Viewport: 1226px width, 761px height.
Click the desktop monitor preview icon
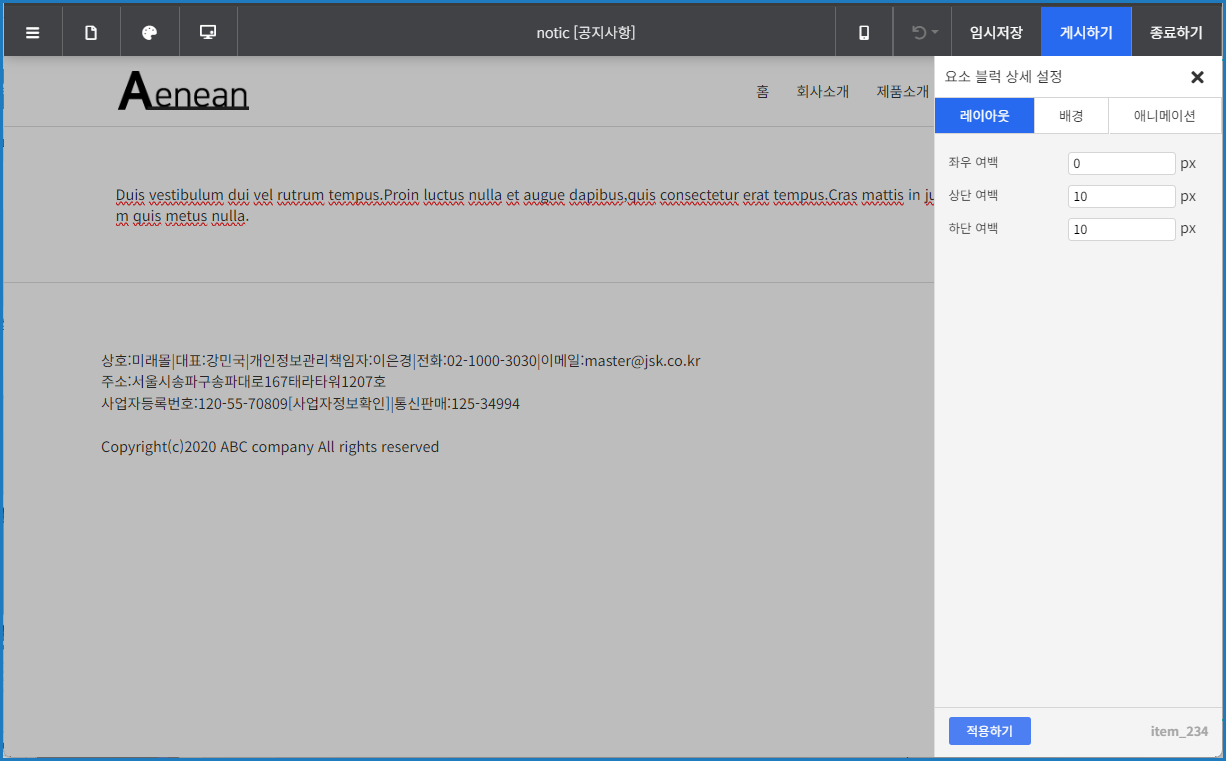click(x=208, y=32)
